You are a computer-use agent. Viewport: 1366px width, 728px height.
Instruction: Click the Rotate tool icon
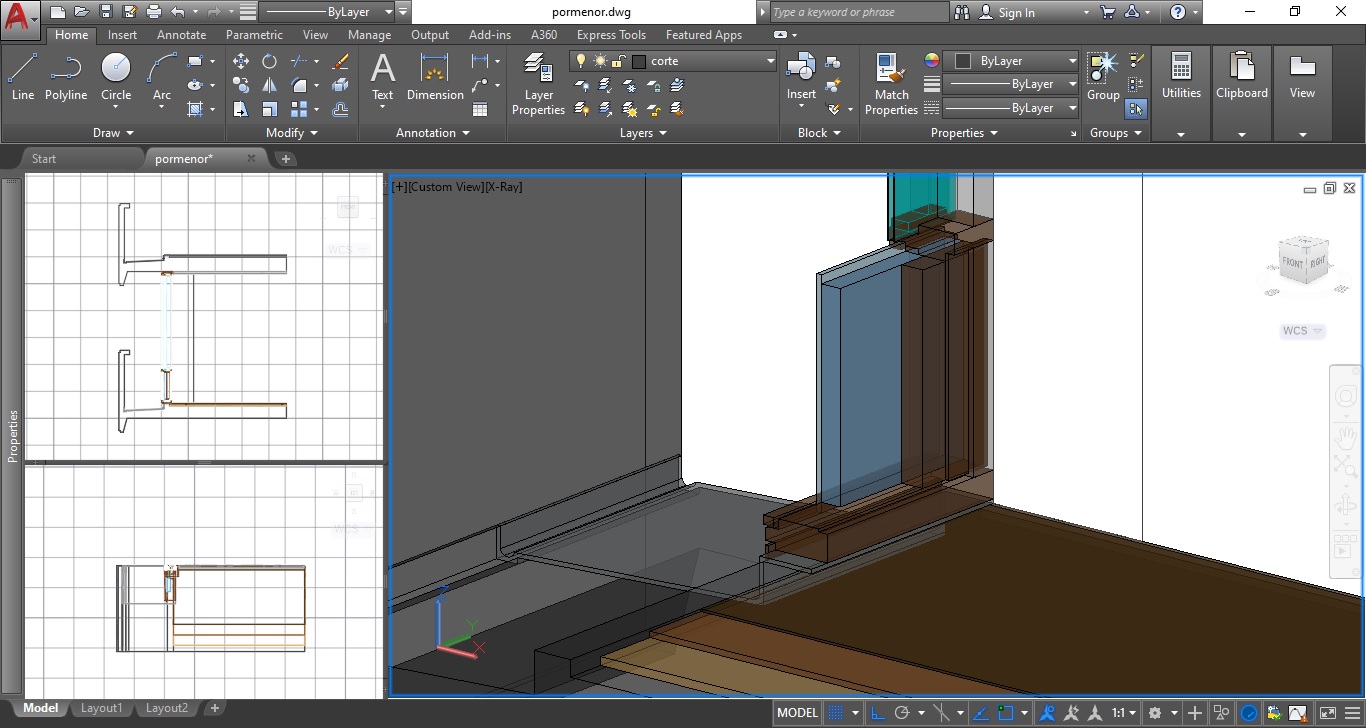(x=270, y=61)
